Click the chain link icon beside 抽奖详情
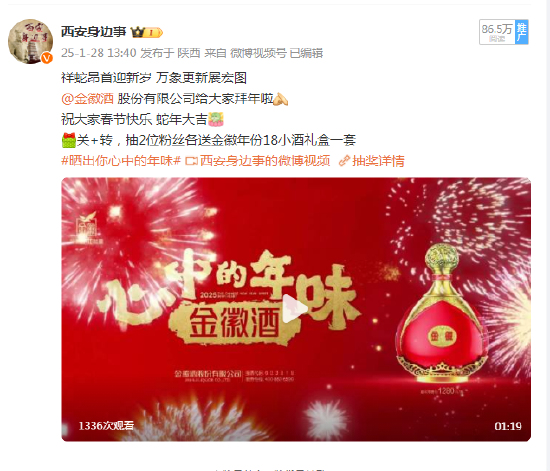Viewport: 550px width, 471px height. (344, 161)
